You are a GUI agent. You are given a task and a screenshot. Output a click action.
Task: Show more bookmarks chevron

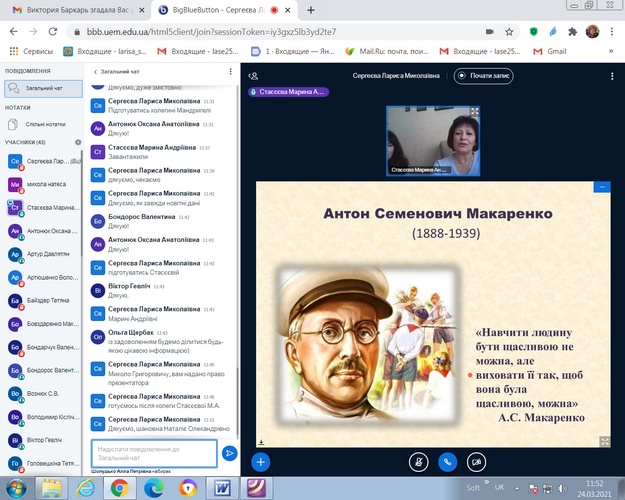[611, 51]
